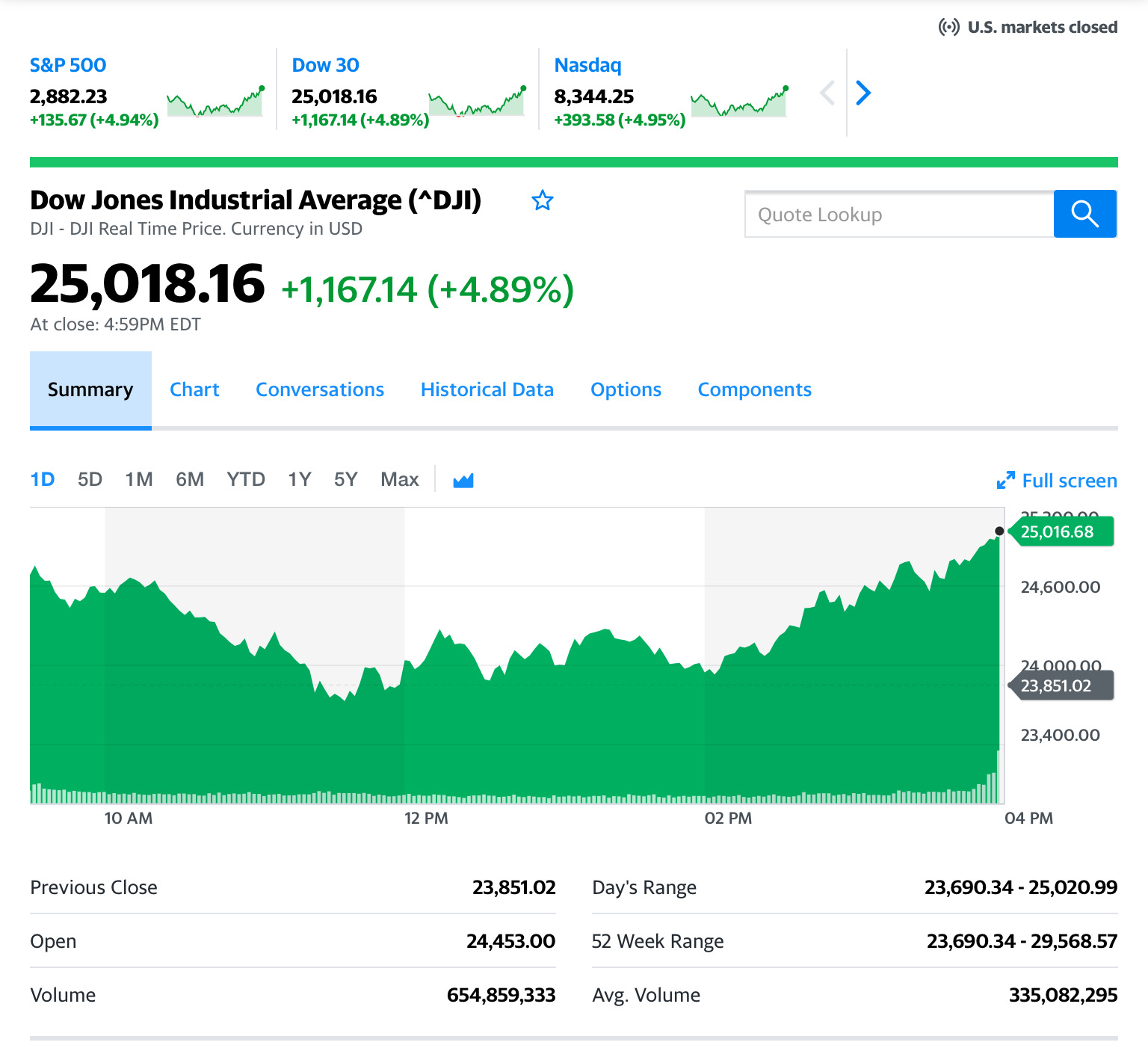Viewport: 1148px width, 1060px height.
Task: Click the 04 PM time axis label
Action: coord(1029,819)
